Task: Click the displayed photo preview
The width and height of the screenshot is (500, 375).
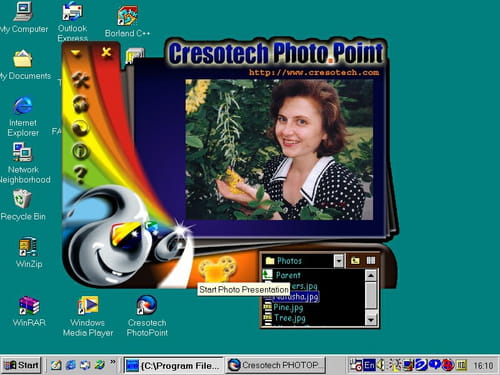Action: coord(279,149)
